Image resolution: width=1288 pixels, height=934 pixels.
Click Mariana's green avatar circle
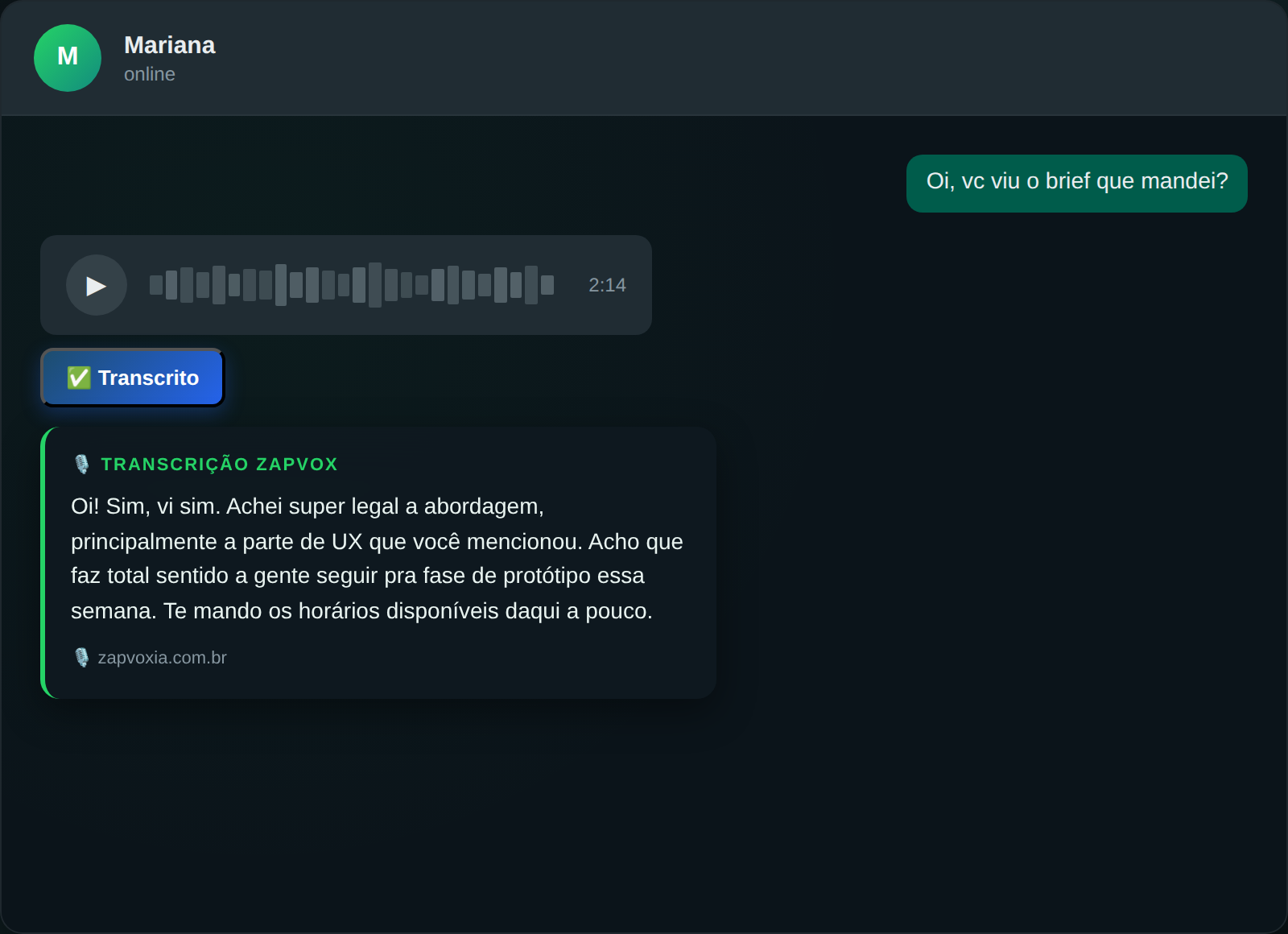coord(68,58)
